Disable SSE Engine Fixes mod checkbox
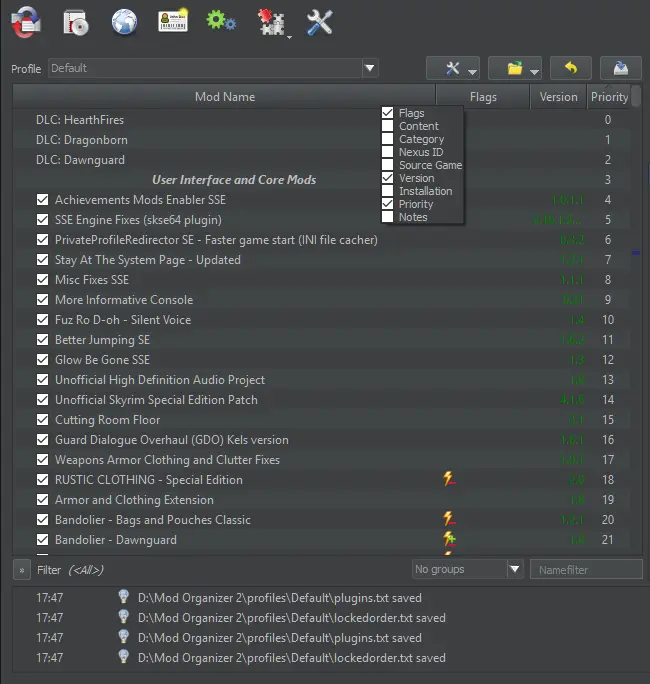This screenshot has width=650, height=684. (x=42, y=220)
